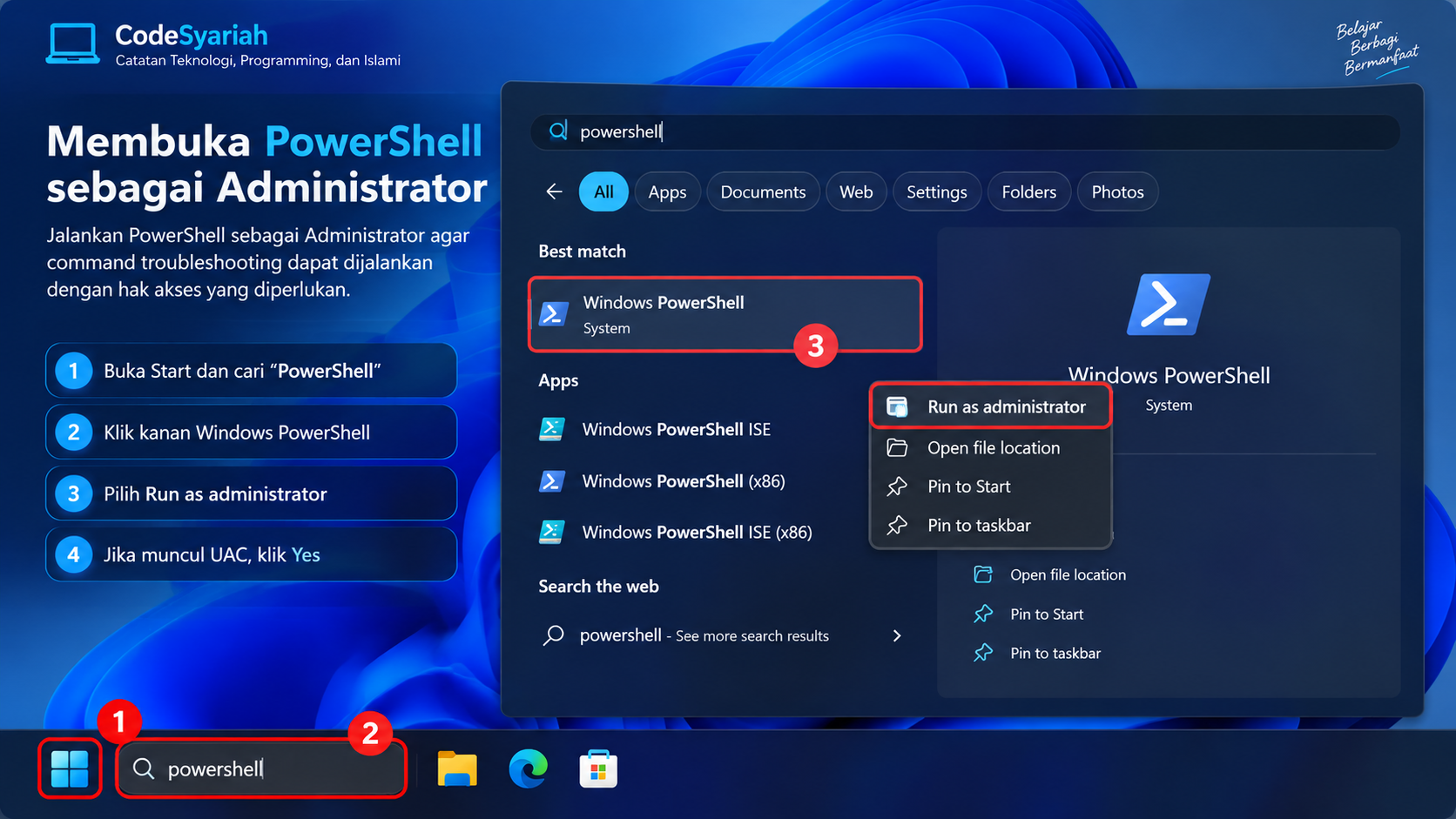This screenshot has height=819, width=1456.
Task: Switch to the Apps filter tab
Action: click(667, 191)
